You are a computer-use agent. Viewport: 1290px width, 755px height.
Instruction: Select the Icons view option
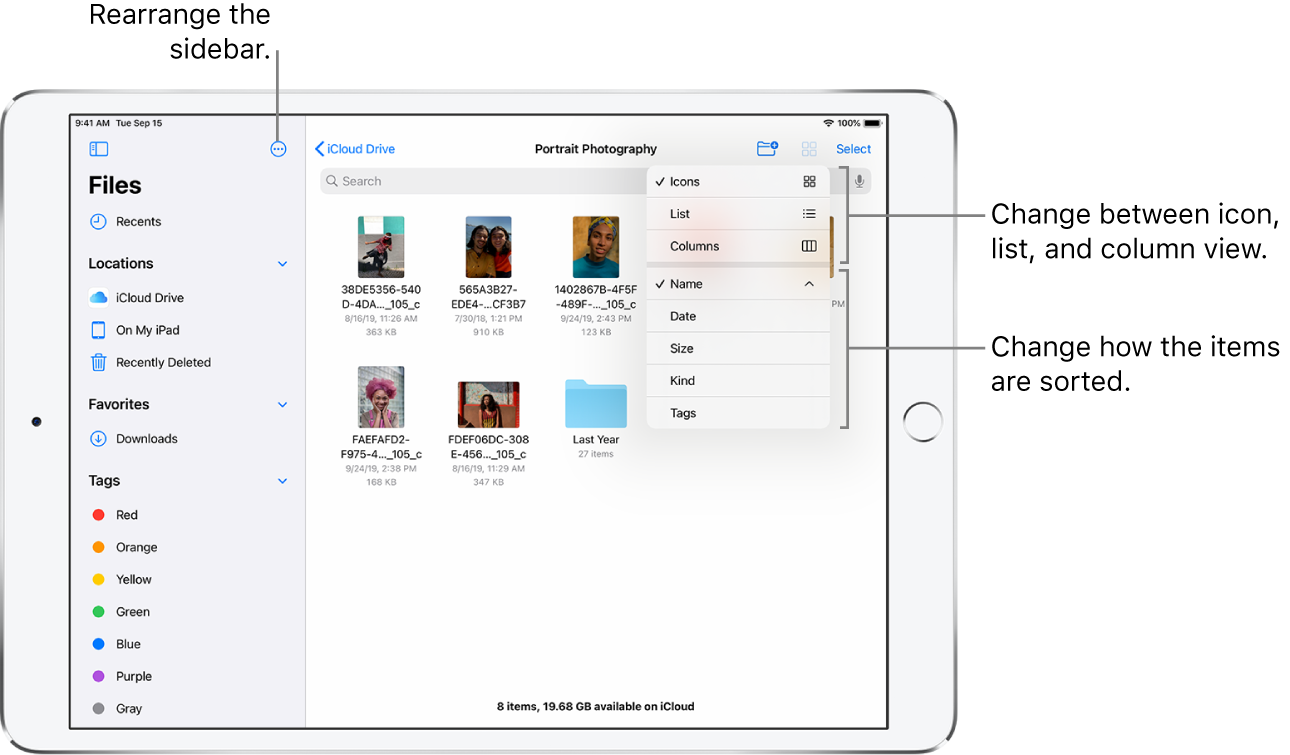click(x=738, y=182)
